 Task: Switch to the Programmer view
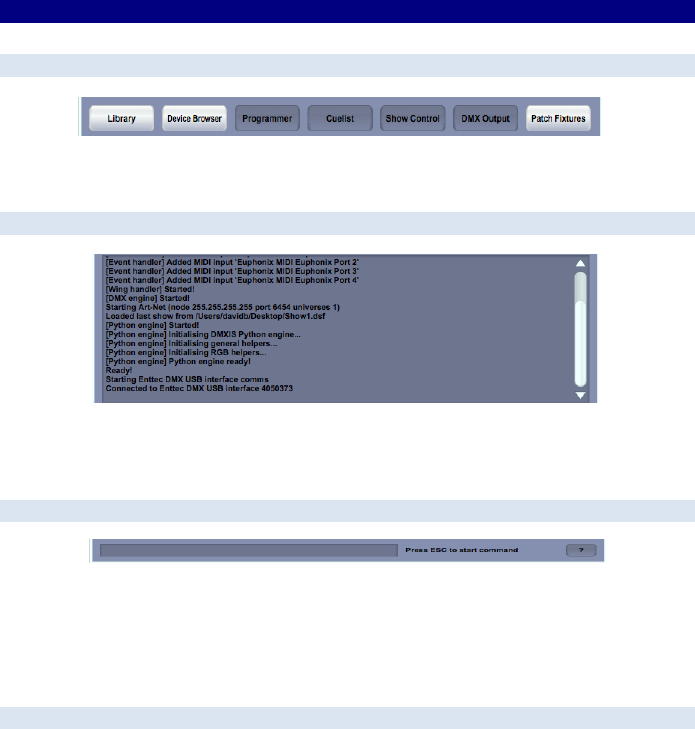pos(267,118)
